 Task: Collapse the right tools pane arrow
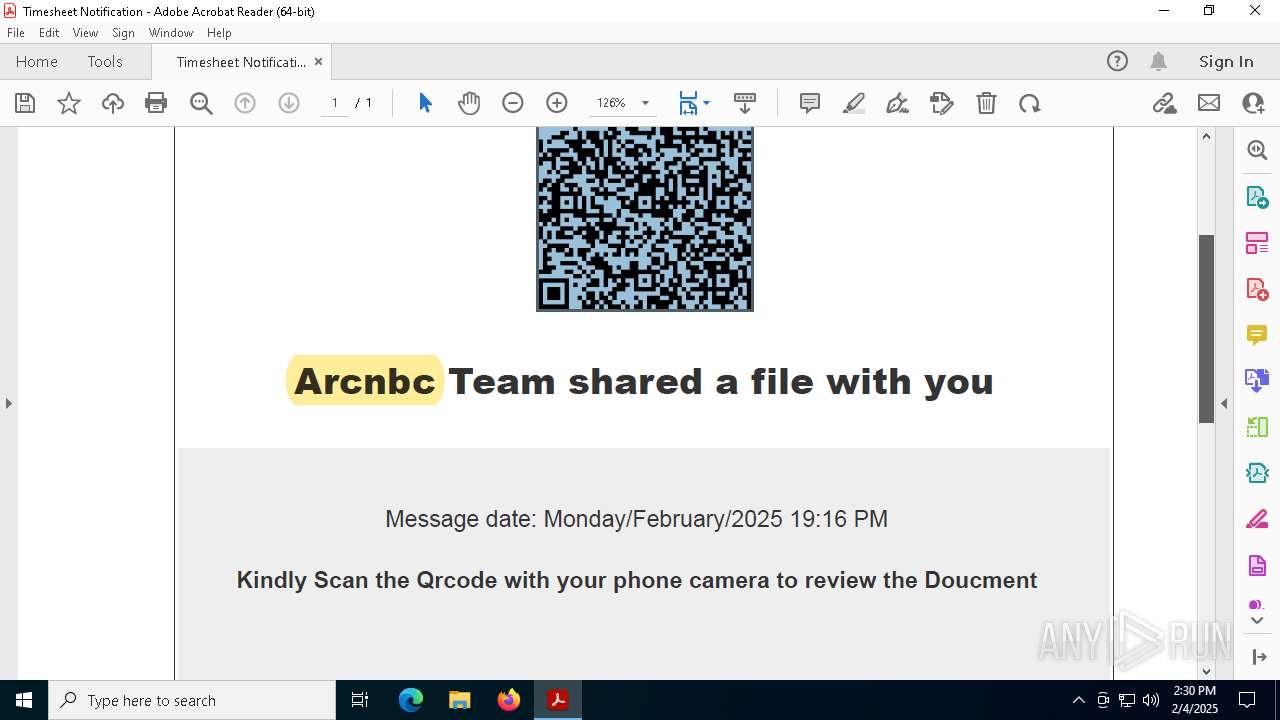point(1224,403)
